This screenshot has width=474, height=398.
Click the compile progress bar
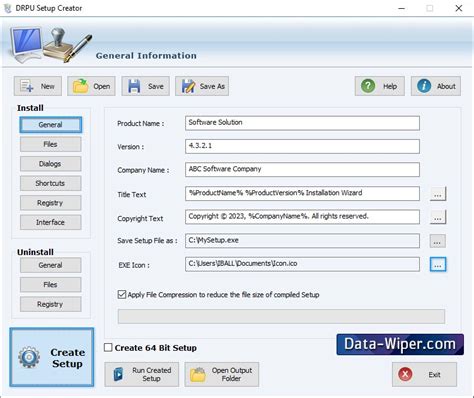[x=281, y=316]
